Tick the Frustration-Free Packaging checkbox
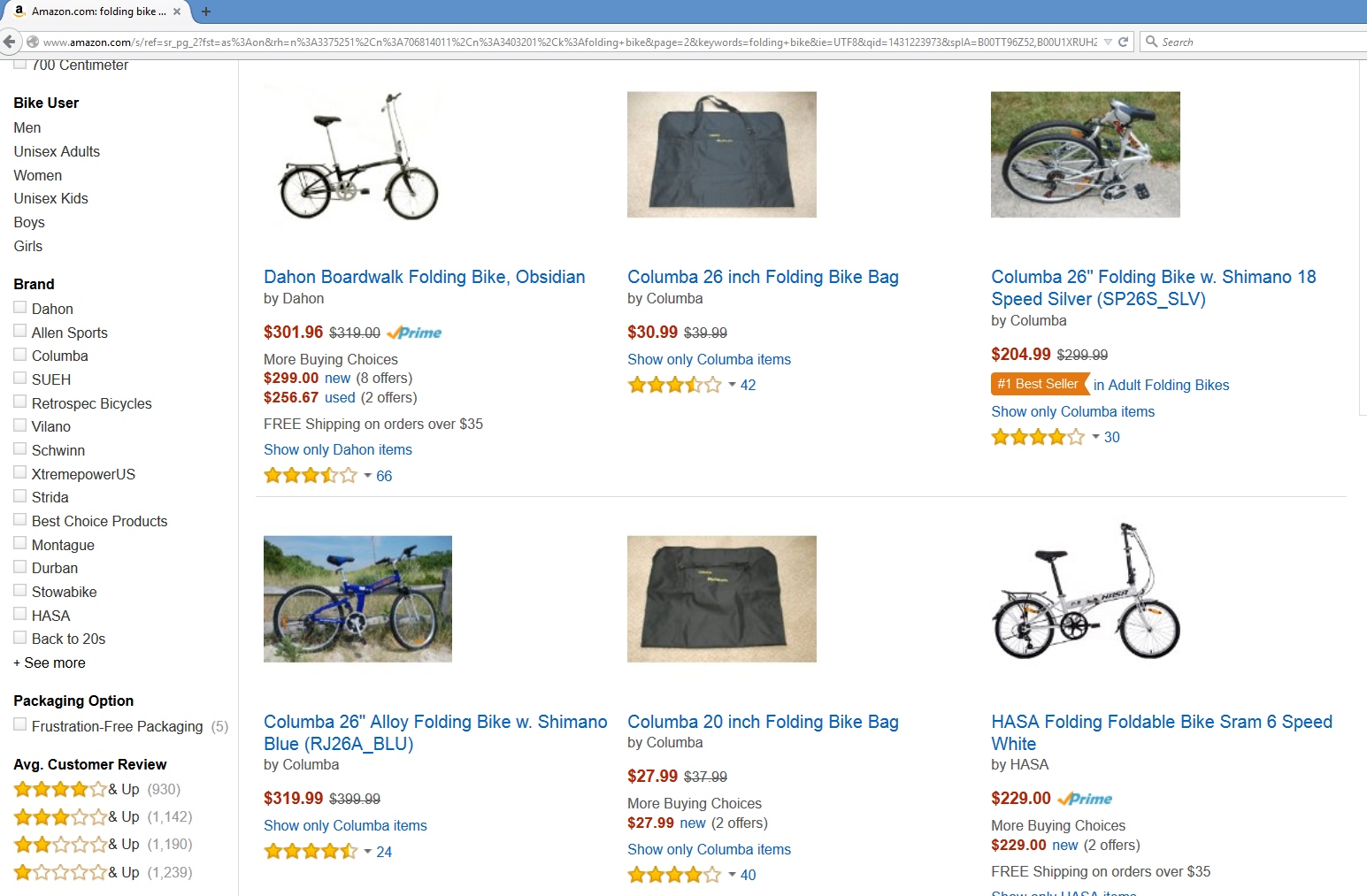 pos(19,725)
